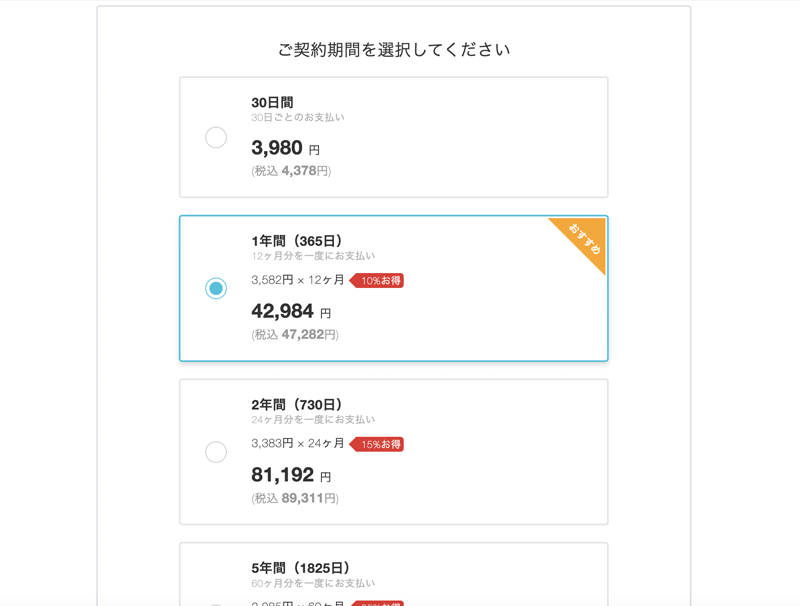Click the 30日間 plan title
Viewport: 800px width, 606px height.
[272, 102]
